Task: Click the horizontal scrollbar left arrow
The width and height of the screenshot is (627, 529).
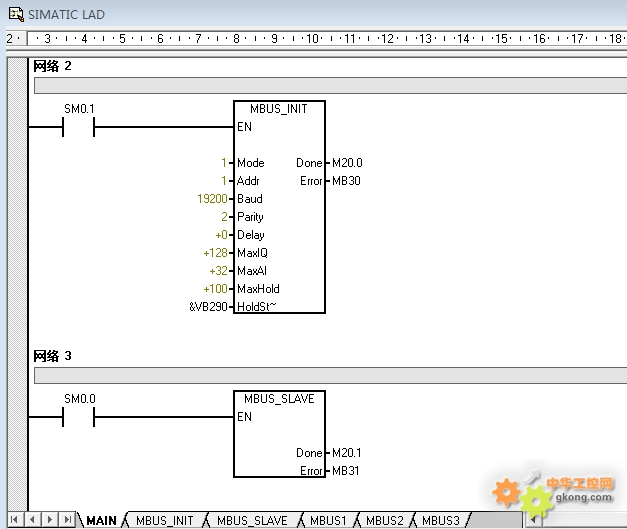Action: (533, 519)
